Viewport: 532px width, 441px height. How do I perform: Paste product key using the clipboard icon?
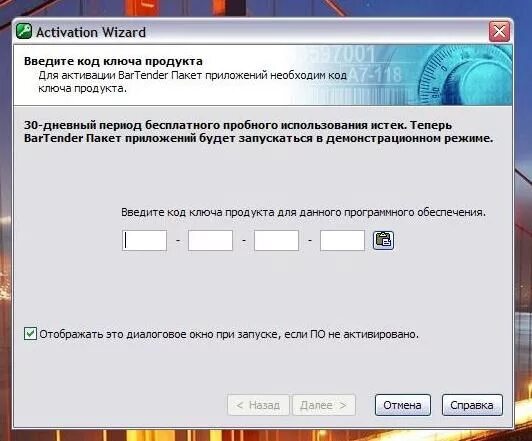tap(383, 240)
